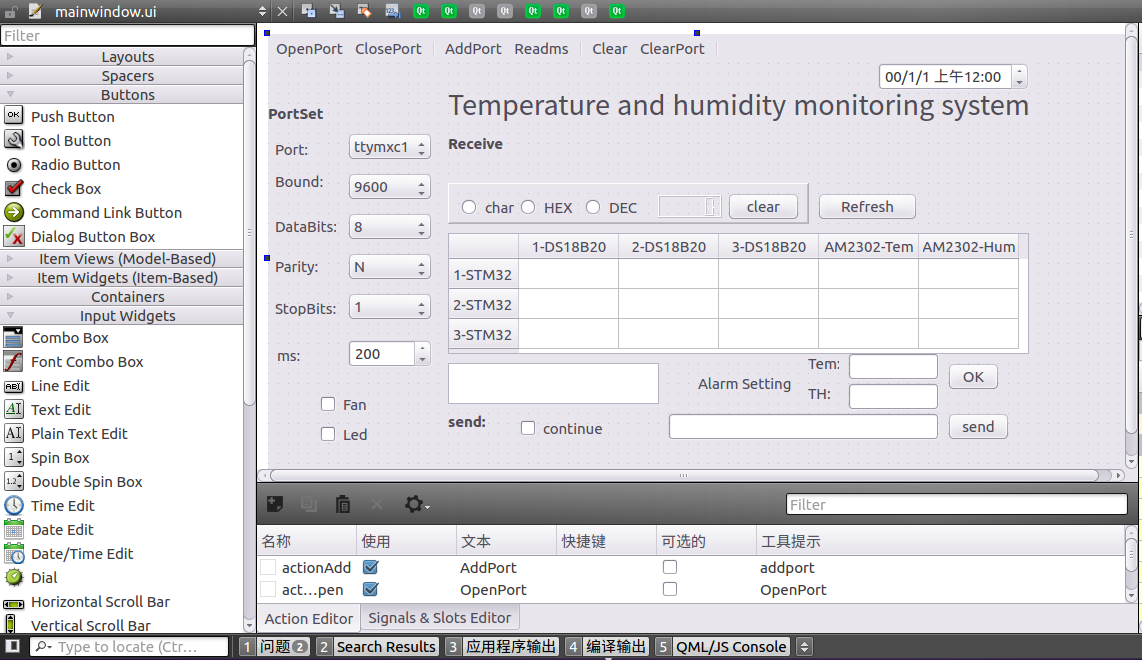Open the Port combo box showing ttymxc1
The height and width of the screenshot is (660, 1142).
click(x=389, y=147)
